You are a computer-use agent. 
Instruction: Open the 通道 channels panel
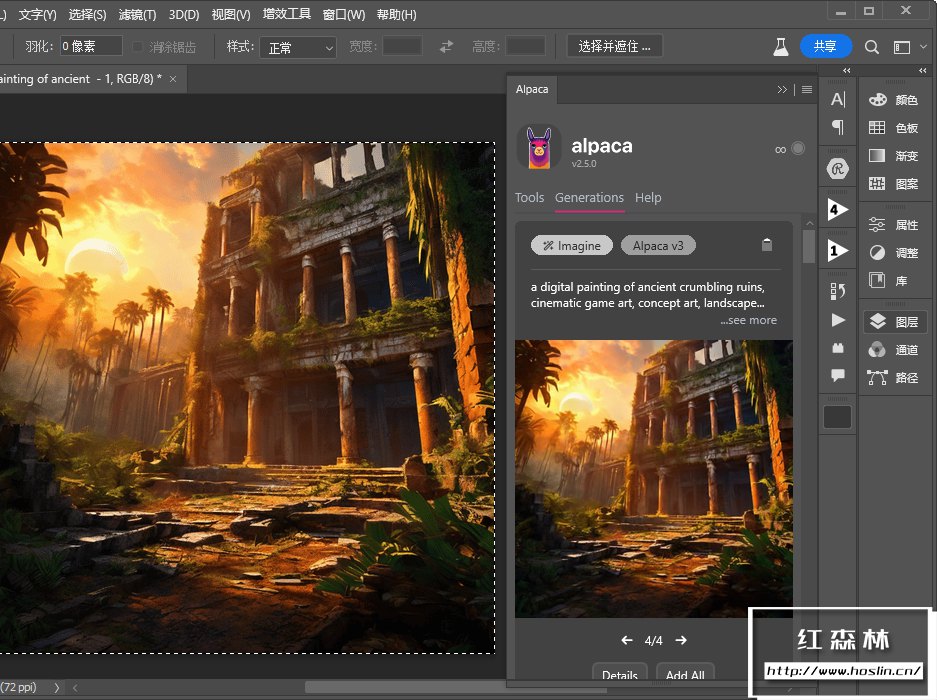pos(894,350)
